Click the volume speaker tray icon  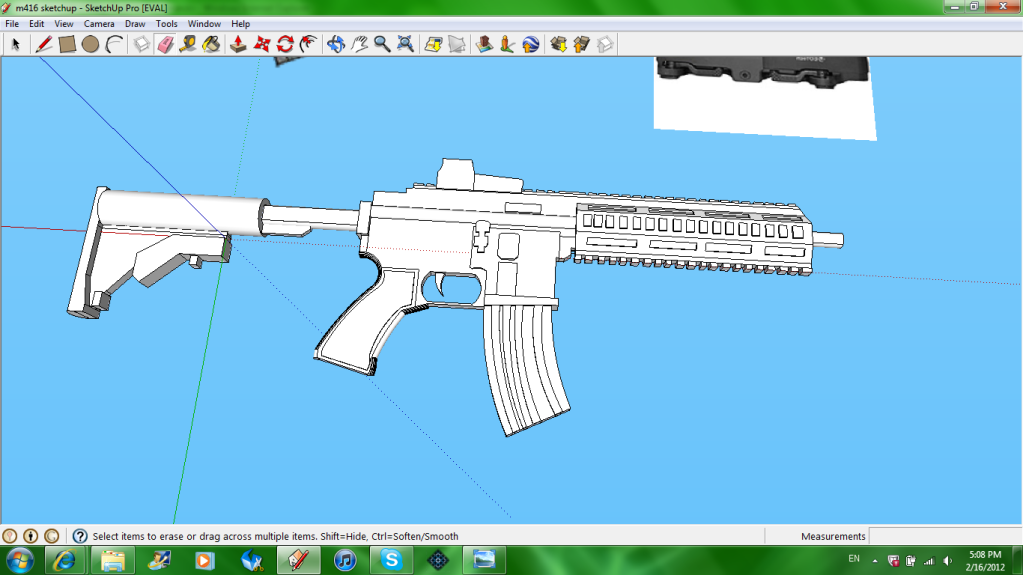tap(948, 561)
